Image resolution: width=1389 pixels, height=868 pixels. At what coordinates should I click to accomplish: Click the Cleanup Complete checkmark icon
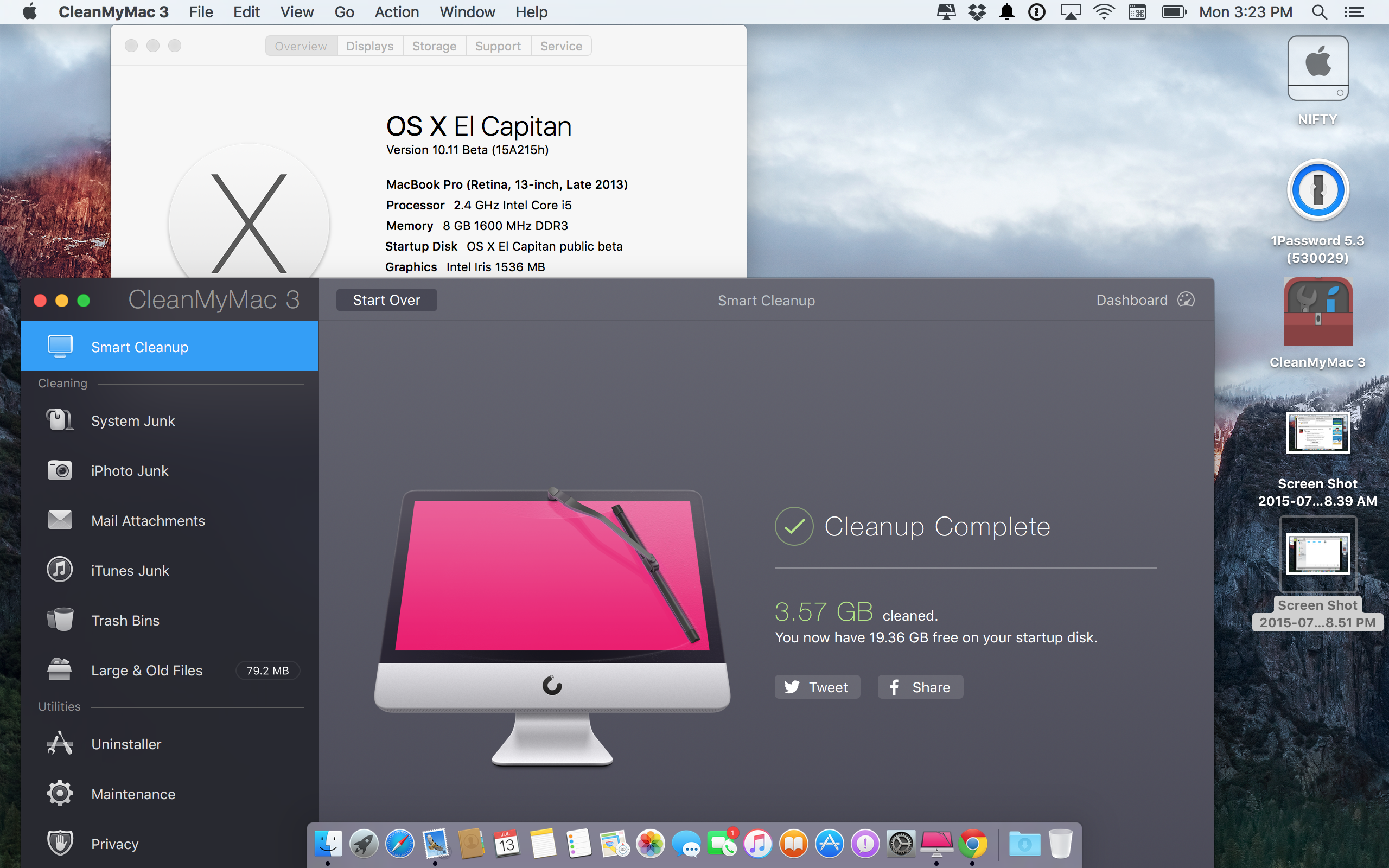(794, 526)
